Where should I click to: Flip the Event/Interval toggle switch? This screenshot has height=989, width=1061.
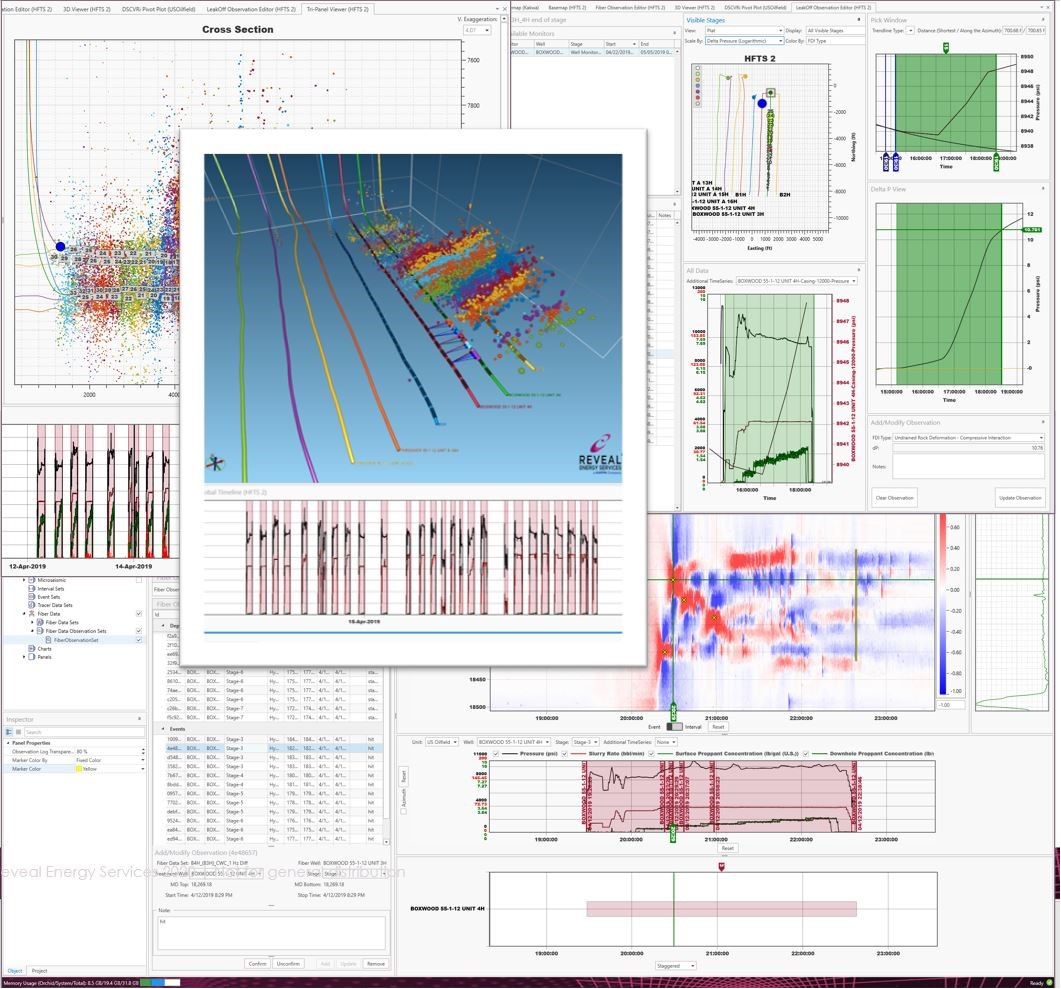click(x=674, y=727)
